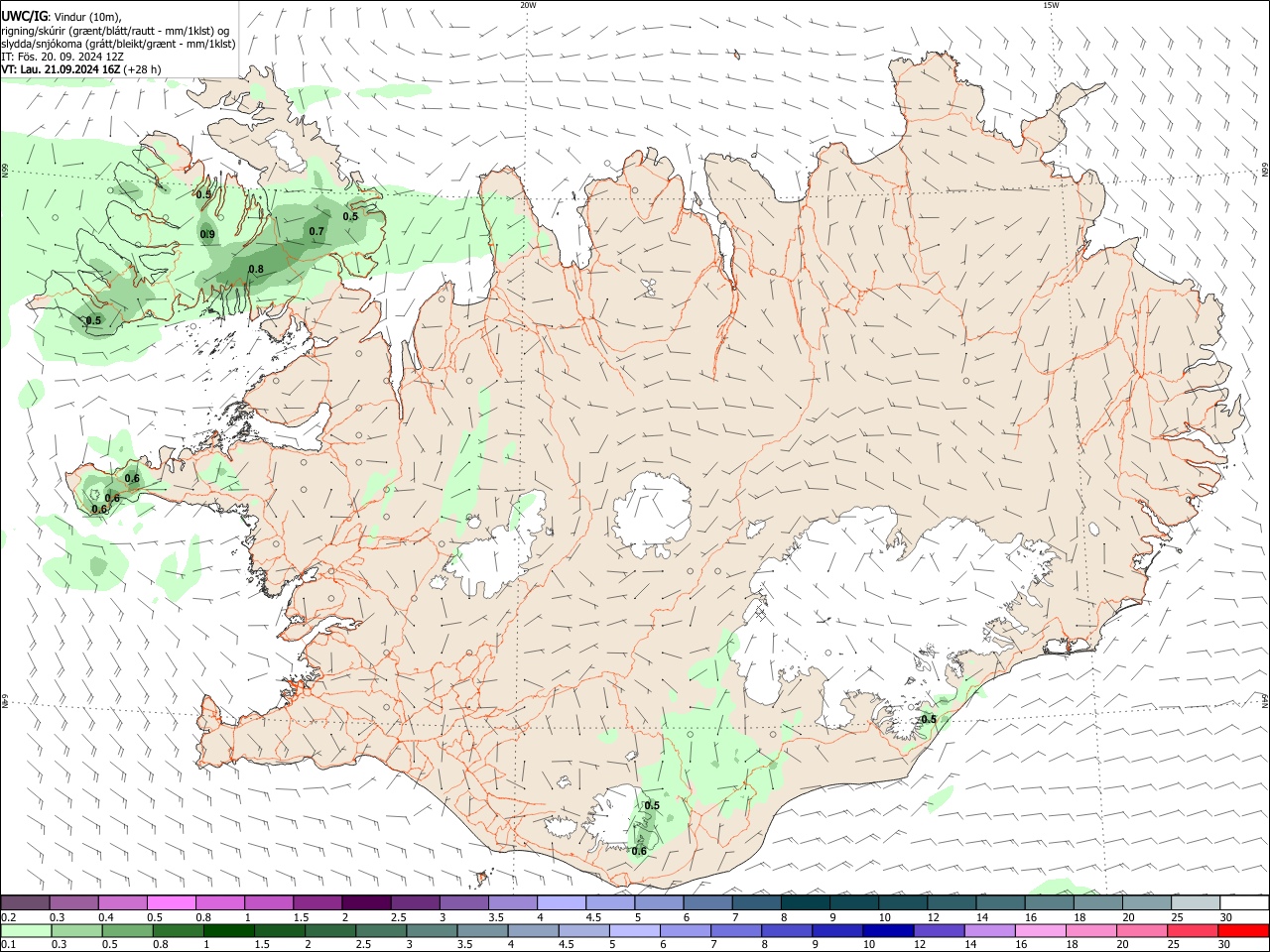Click the 'slydda/snjókoma' legend description line
This screenshot has width=1270, height=952.
pos(118,44)
